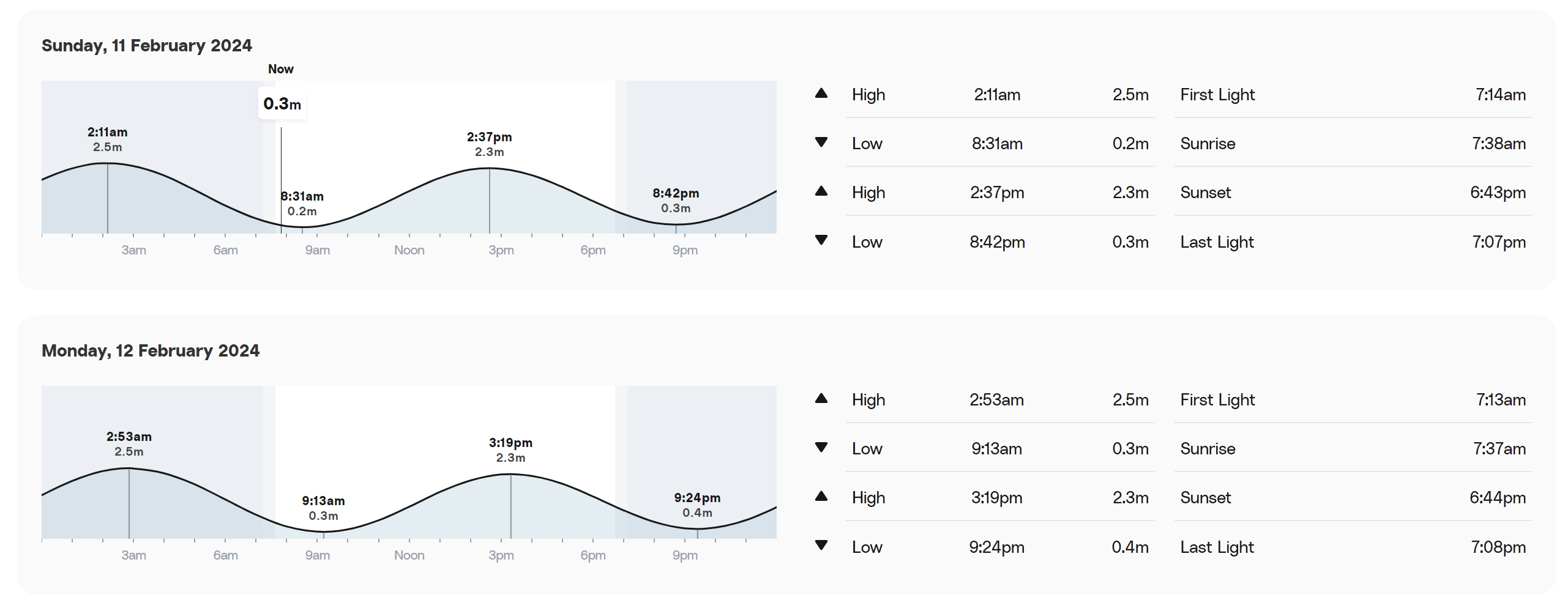
Task: Click the up triangle beside Sunday 2:11am High
Action: tap(821, 94)
